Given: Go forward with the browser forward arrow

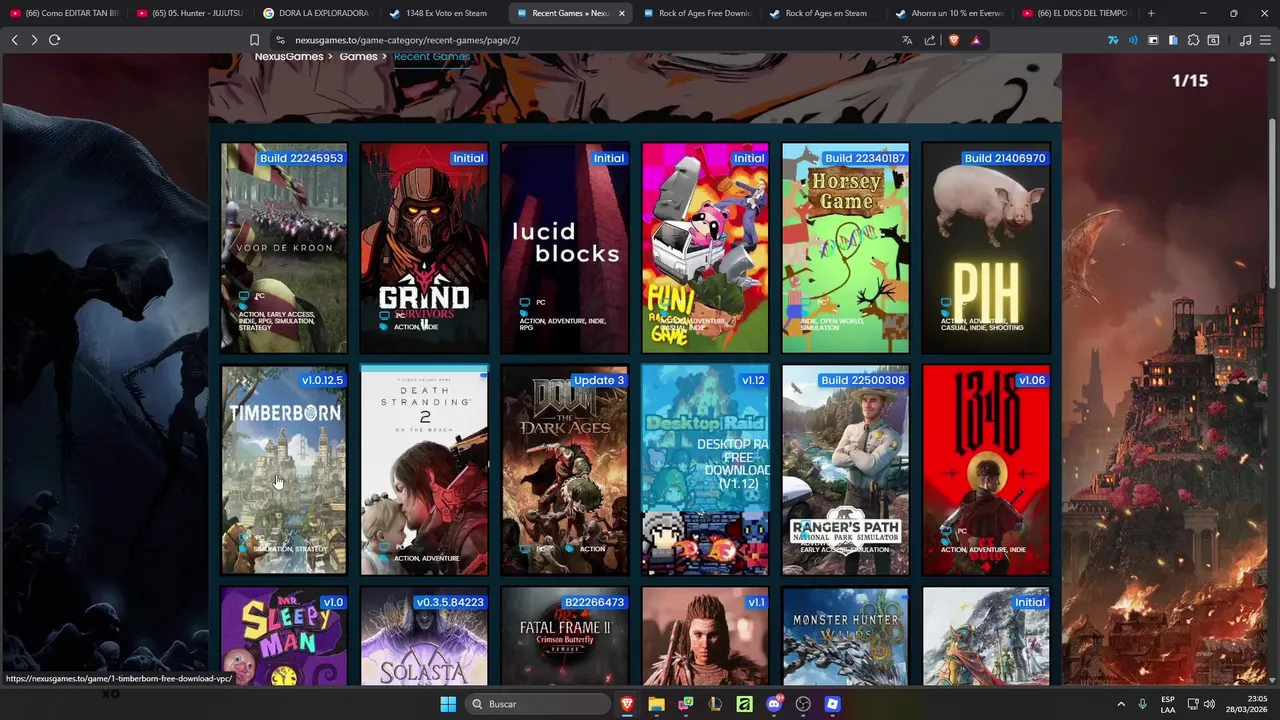Looking at the screenshot, I should pyautogui.click(x=34, y=40).
